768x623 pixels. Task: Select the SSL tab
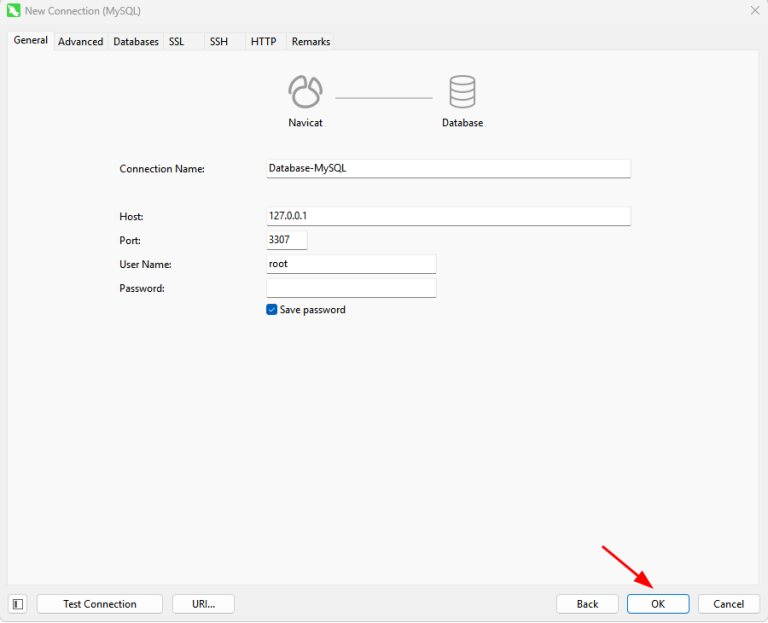pos(177,42)
